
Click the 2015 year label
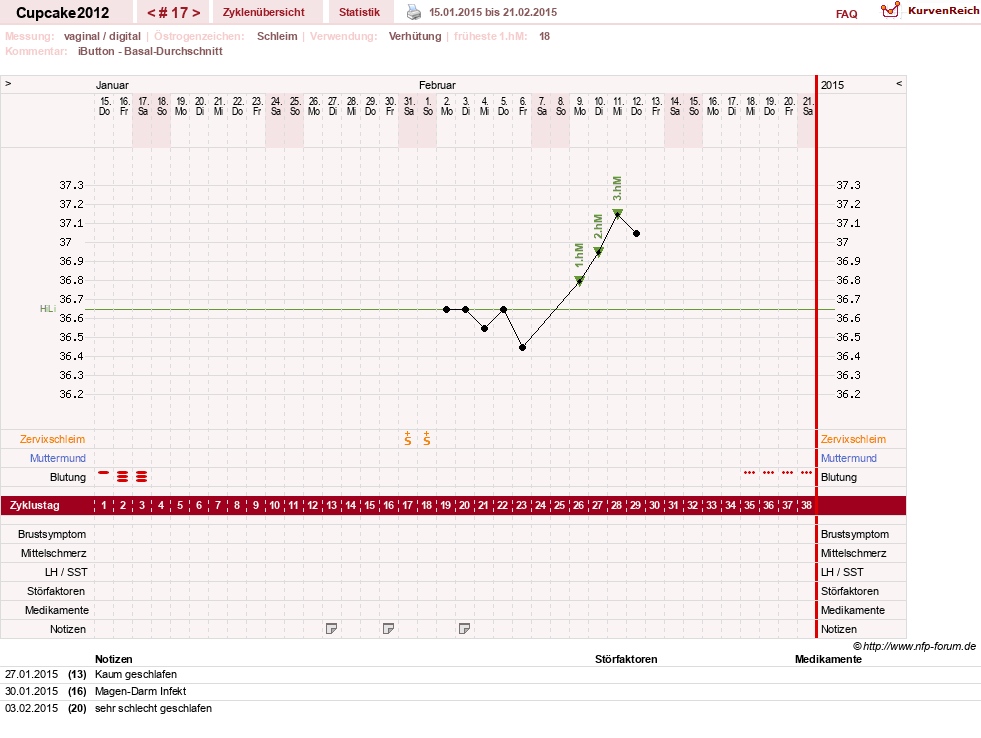point(832,85)
